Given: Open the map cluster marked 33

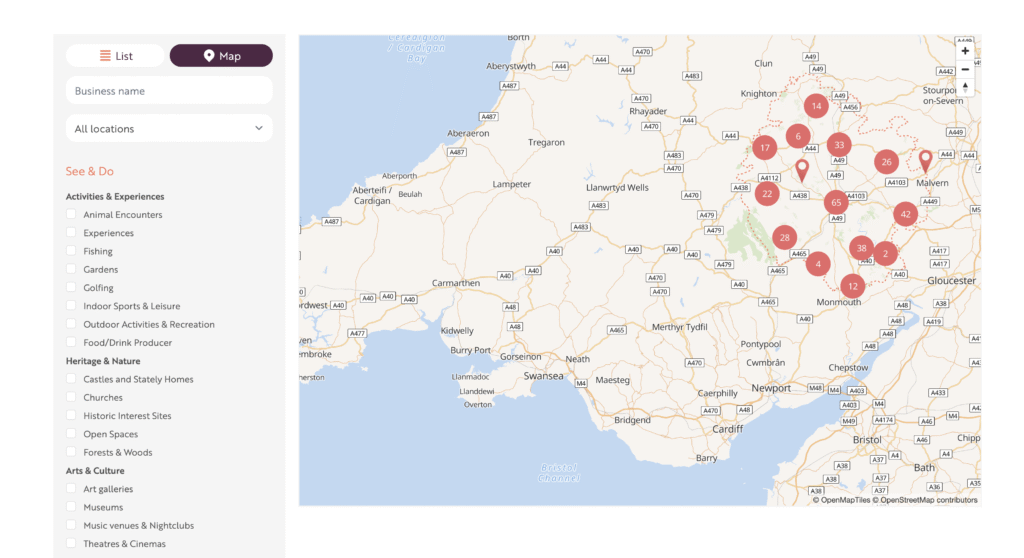Looking at the screenshot, I should [839, 145].
